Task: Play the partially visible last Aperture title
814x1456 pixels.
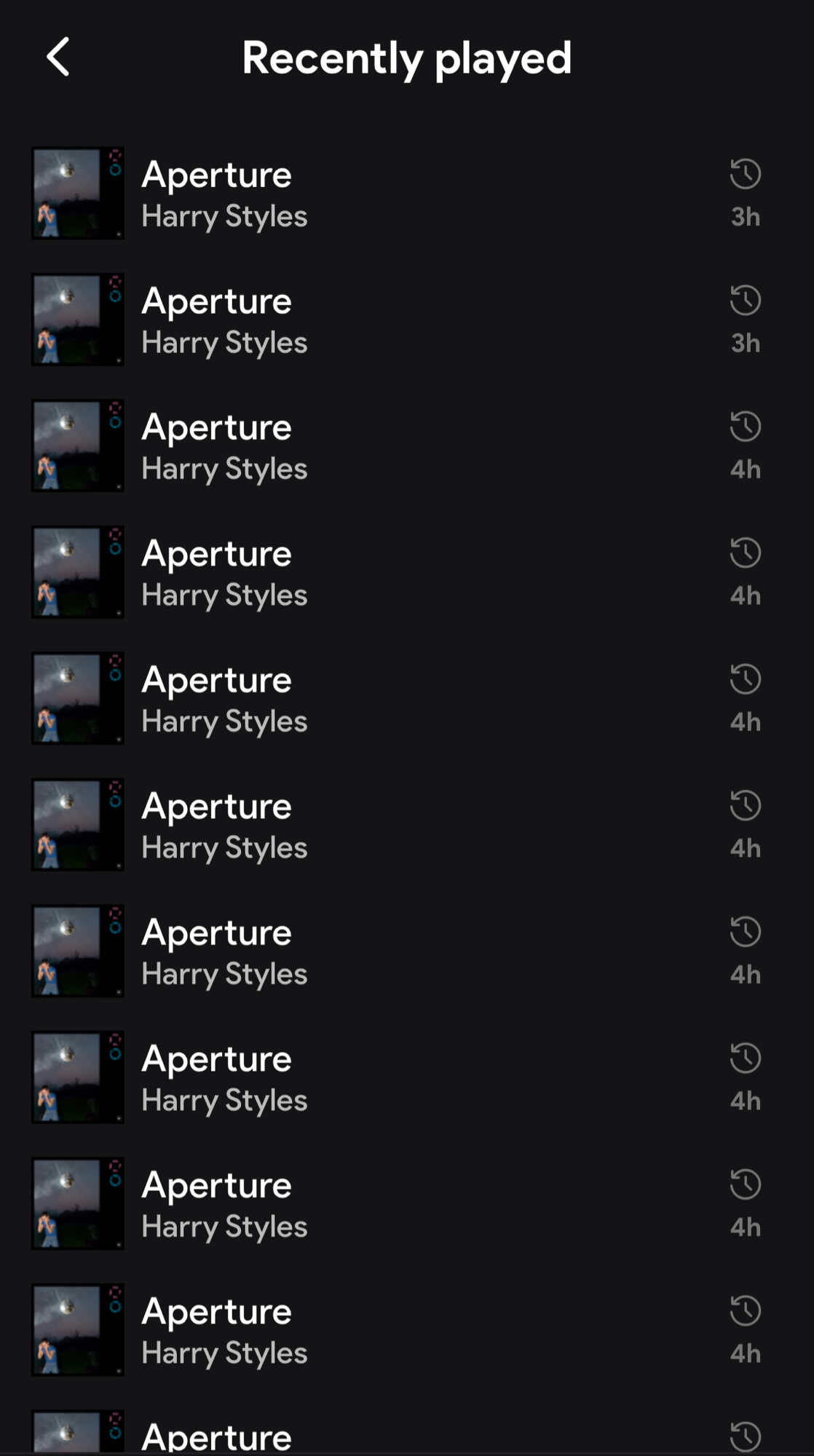Action: pos(217,1437)
